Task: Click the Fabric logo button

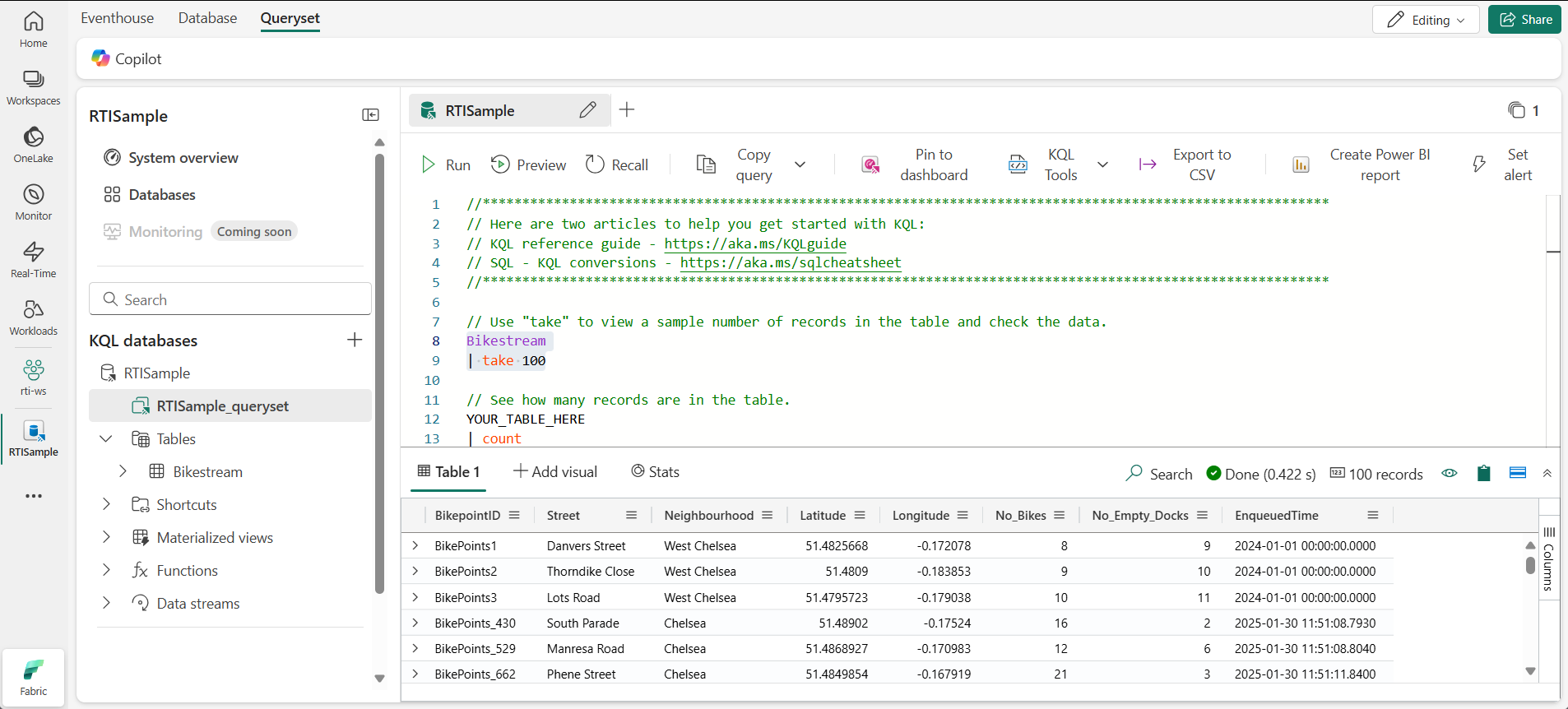Action: coord(34,677)
